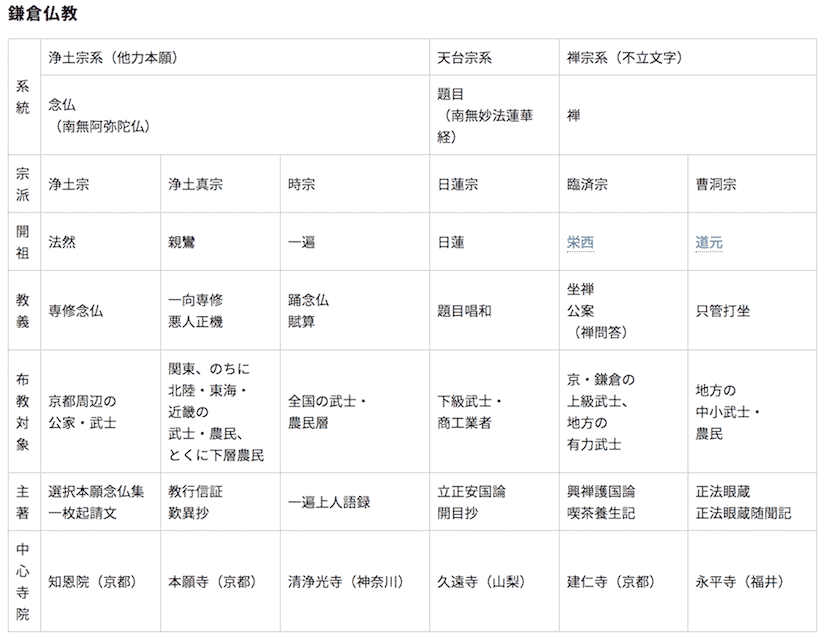Click the 只管打坐 cell
824x637 pixels.
[x=752, y=311]
